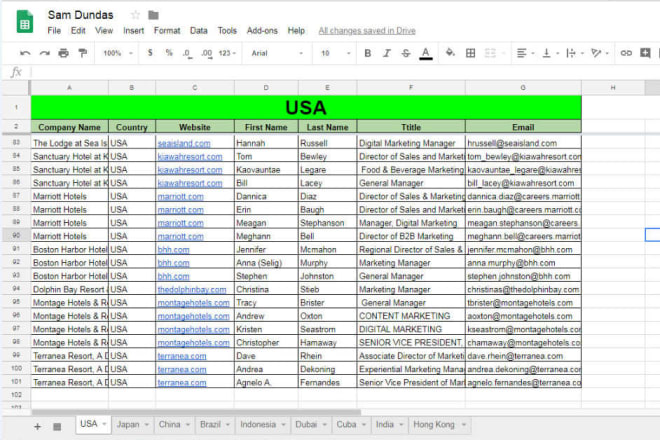This screenshot has width=660, height=440.
Task: Open the USA tab dropdown arrow
Action: click(x=104, y=424)
